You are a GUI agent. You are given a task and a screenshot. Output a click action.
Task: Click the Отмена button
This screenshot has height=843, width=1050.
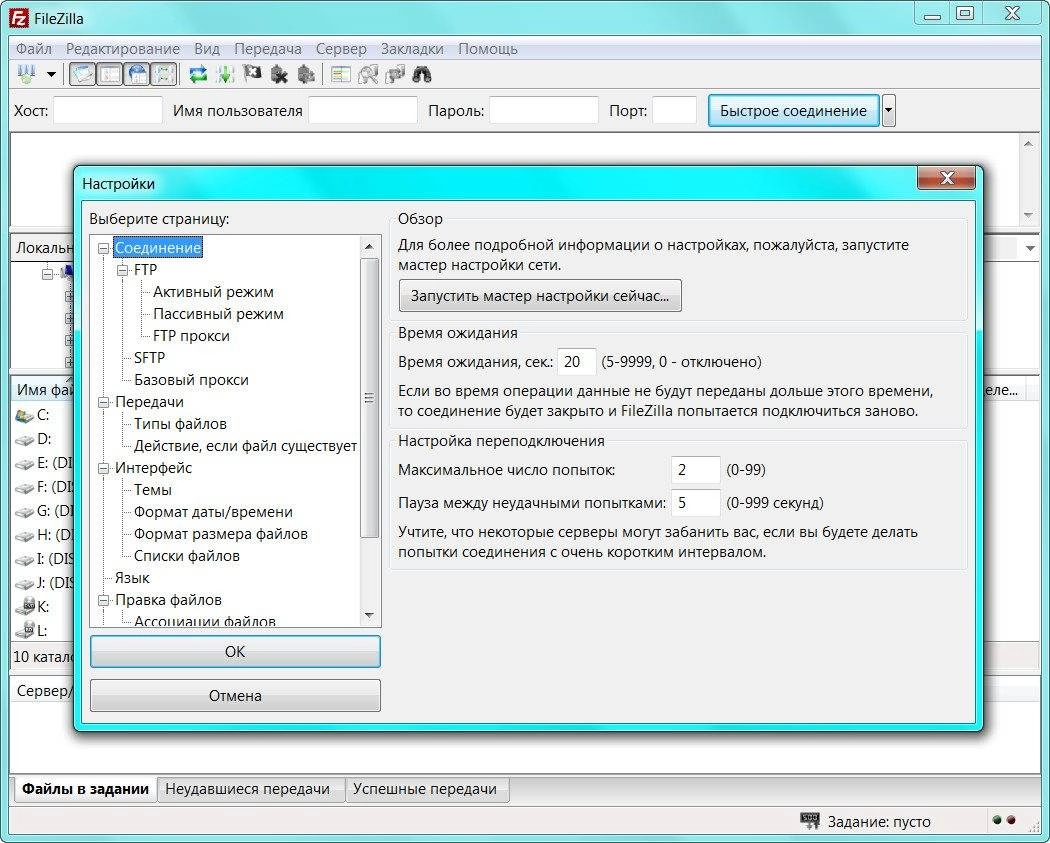[235, 696]
